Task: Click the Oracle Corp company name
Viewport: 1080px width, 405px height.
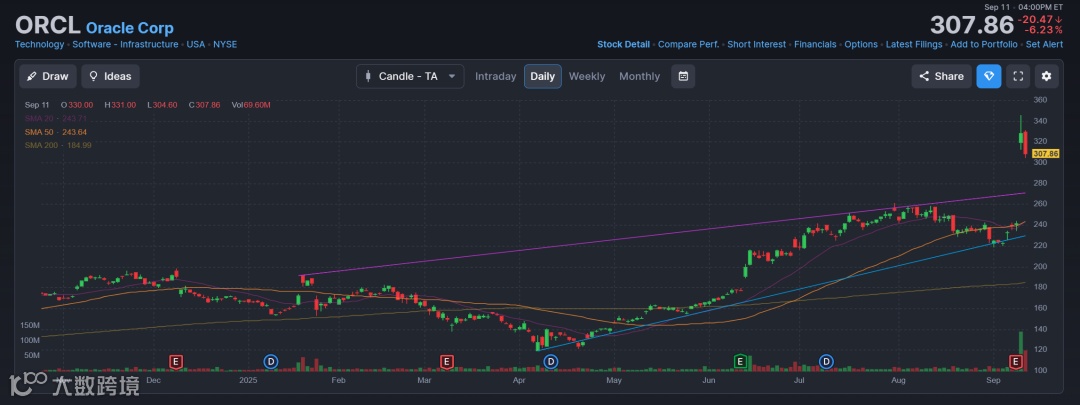Action: pos(129,28)
